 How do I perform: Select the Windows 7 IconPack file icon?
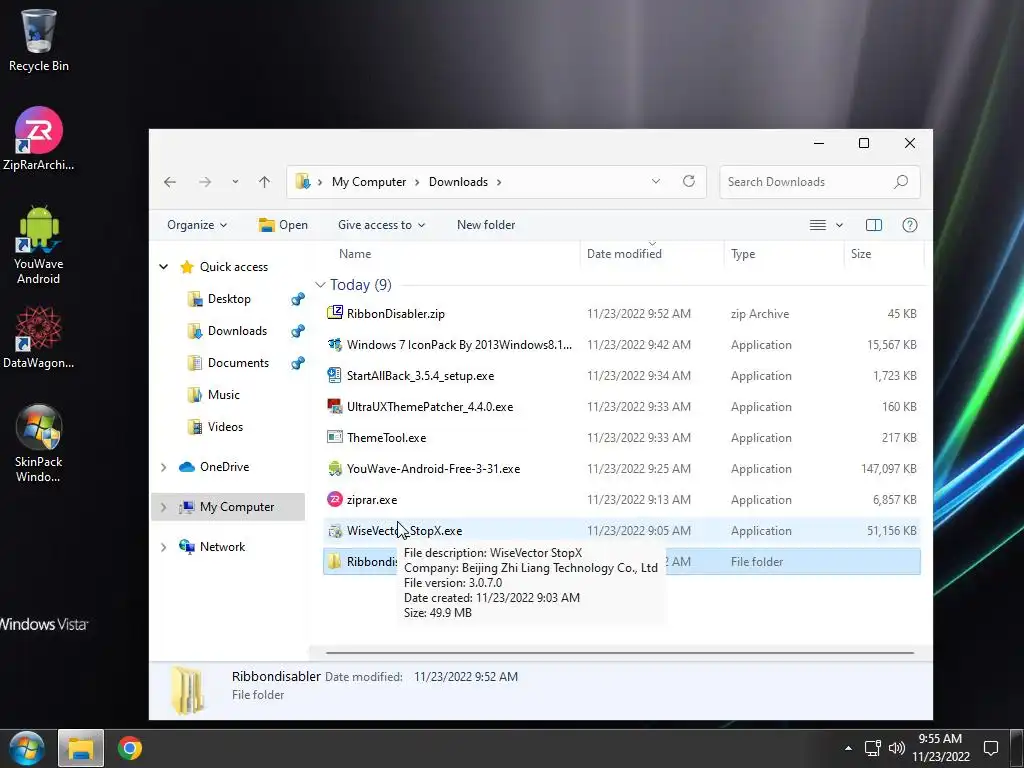coord(334,344)
